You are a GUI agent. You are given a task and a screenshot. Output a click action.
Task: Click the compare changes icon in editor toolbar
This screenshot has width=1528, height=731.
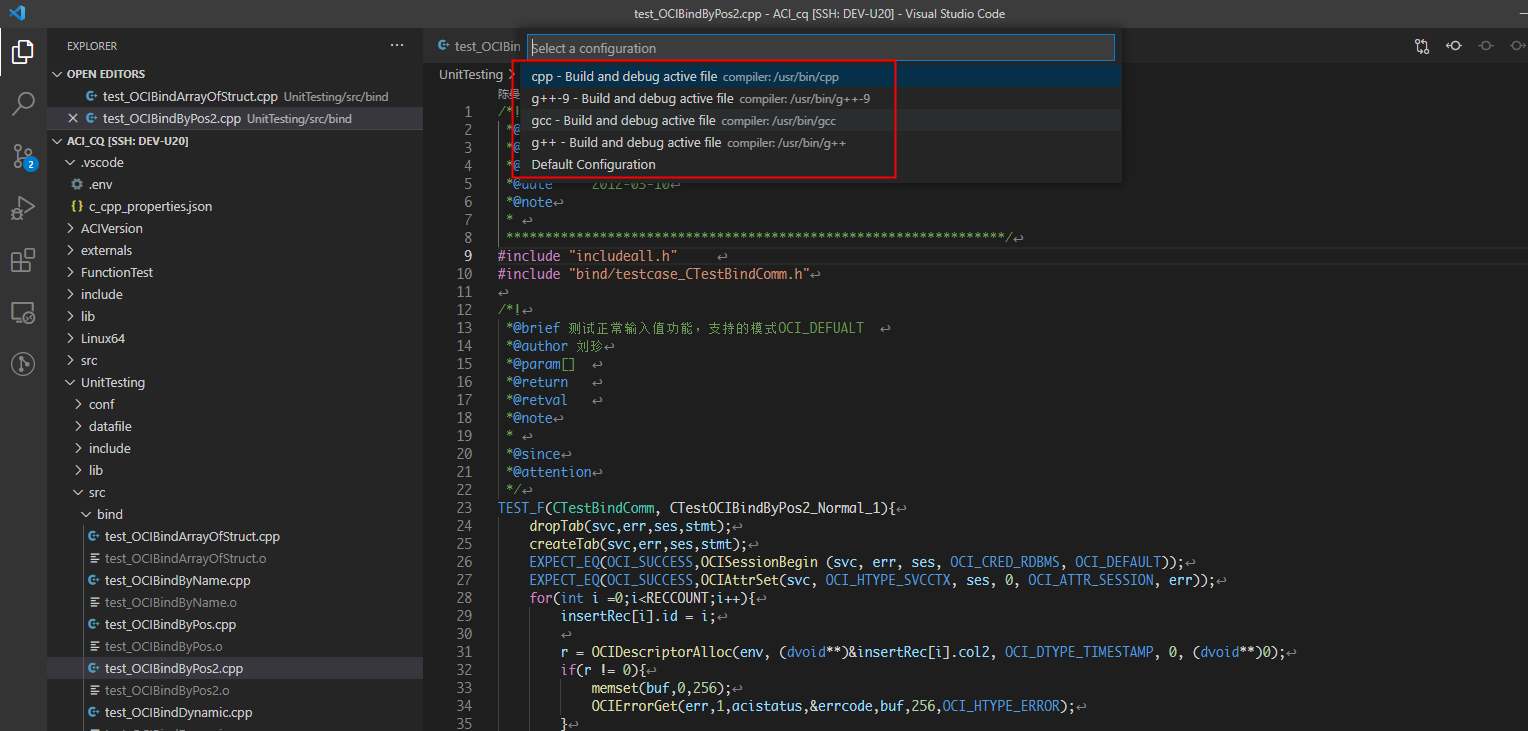coord(1422,46)
